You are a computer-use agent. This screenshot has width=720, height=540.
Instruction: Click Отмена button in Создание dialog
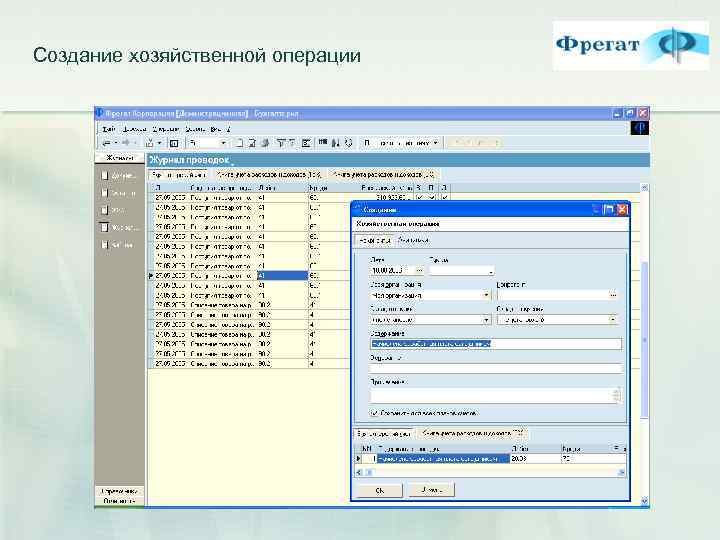tap(432, 490)
